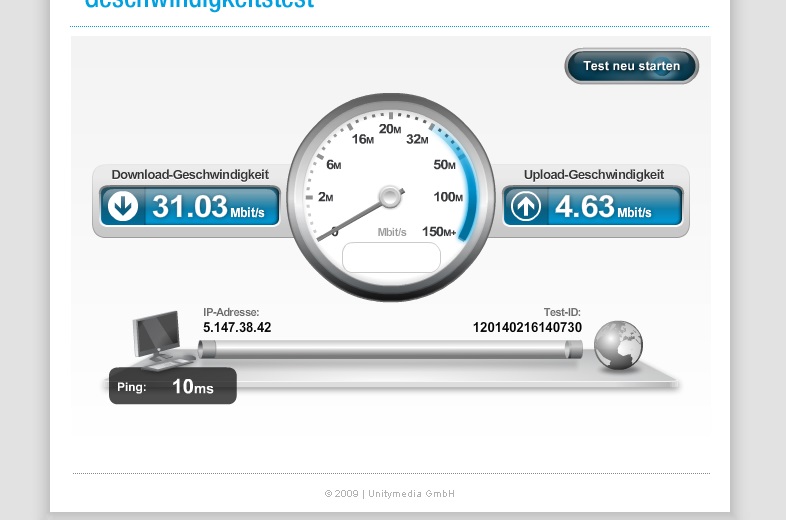Screen dimensions: 786x520
Task: Click the 31.03 Mbit/s download value
Action: 208,207
